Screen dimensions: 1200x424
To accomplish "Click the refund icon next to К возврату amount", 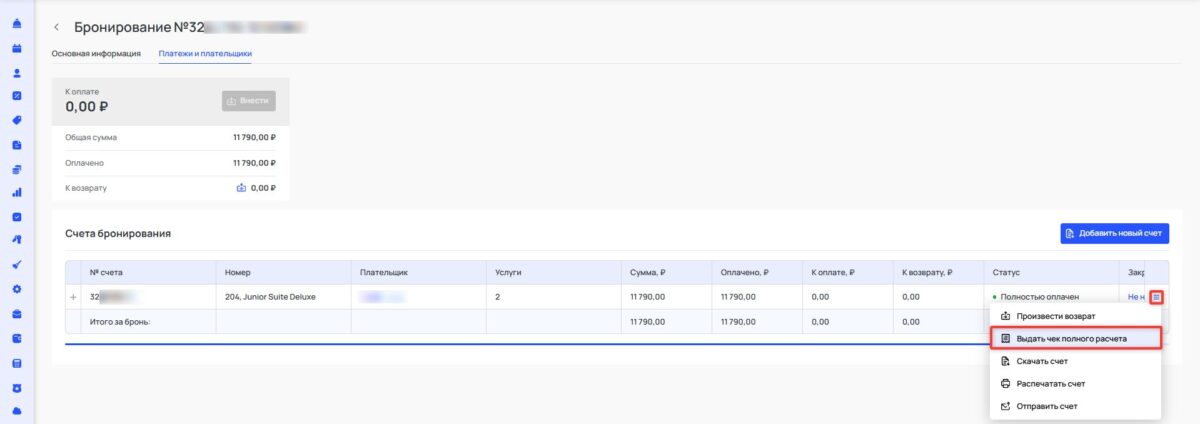I will [x=240, y=187].
